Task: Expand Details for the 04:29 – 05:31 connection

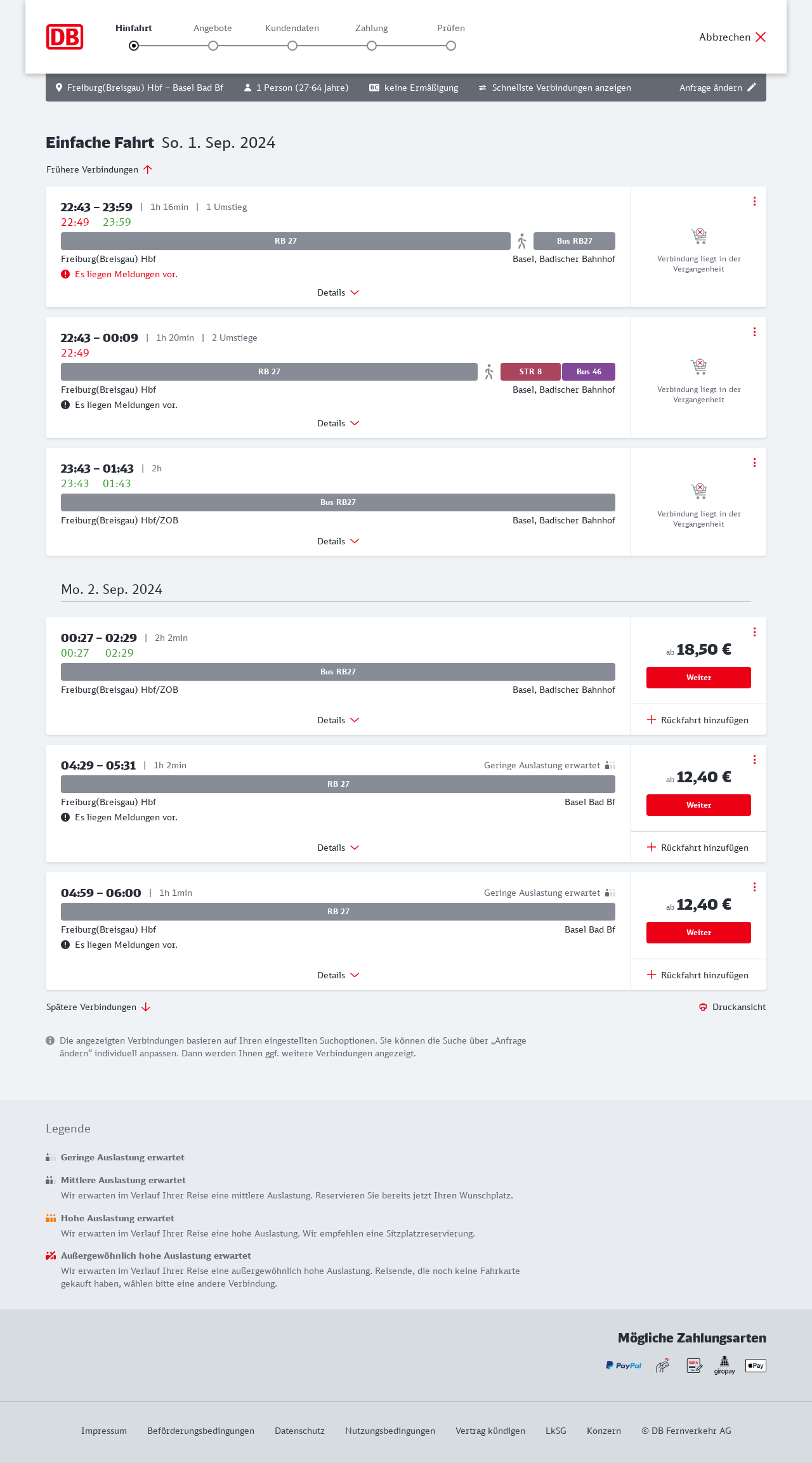Action: (338, 848)
